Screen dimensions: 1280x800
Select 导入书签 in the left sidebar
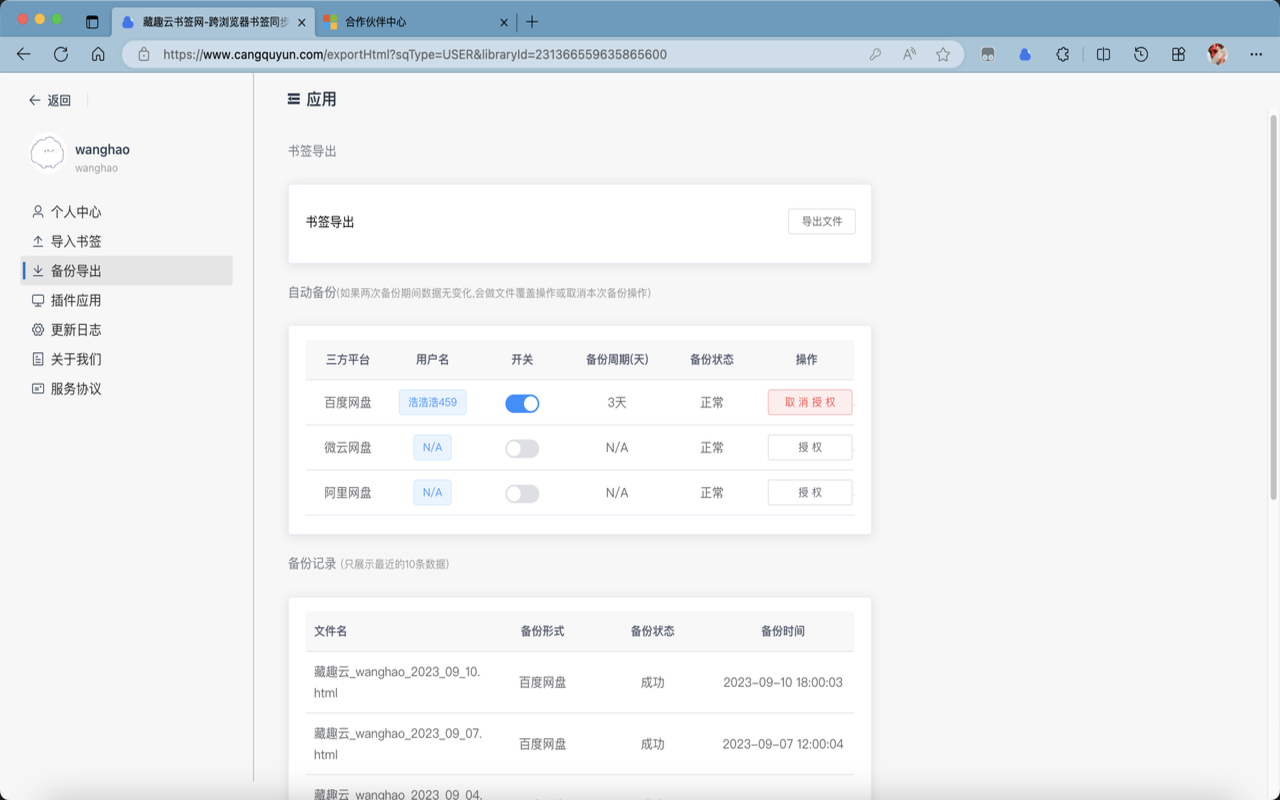(76, 240)
